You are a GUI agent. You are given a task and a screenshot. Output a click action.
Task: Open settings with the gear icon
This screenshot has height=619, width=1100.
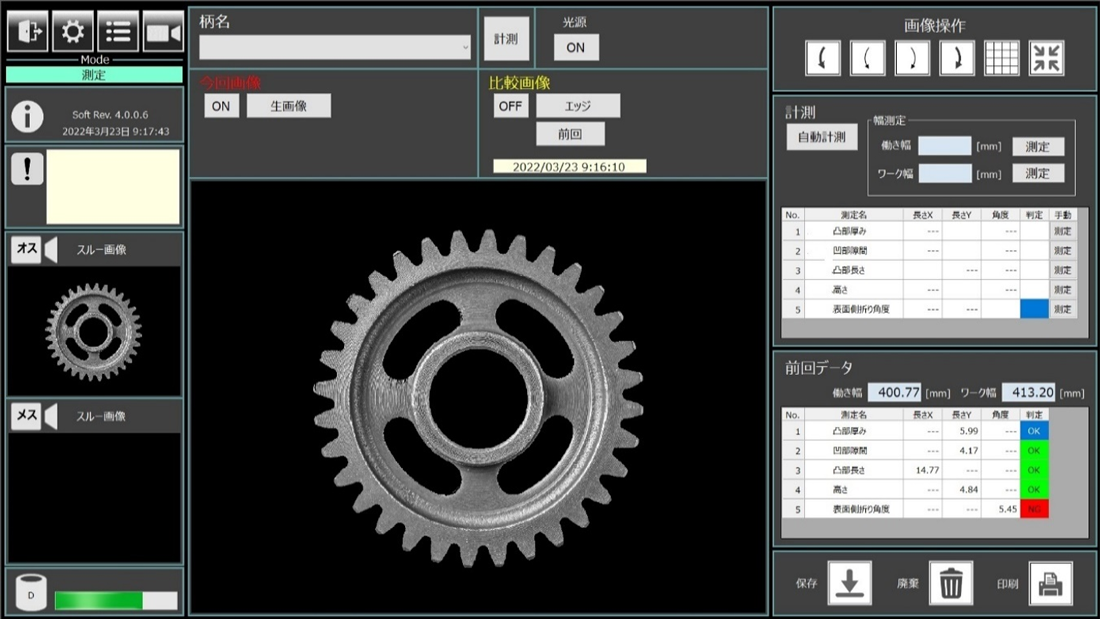(x=73, y=32)
